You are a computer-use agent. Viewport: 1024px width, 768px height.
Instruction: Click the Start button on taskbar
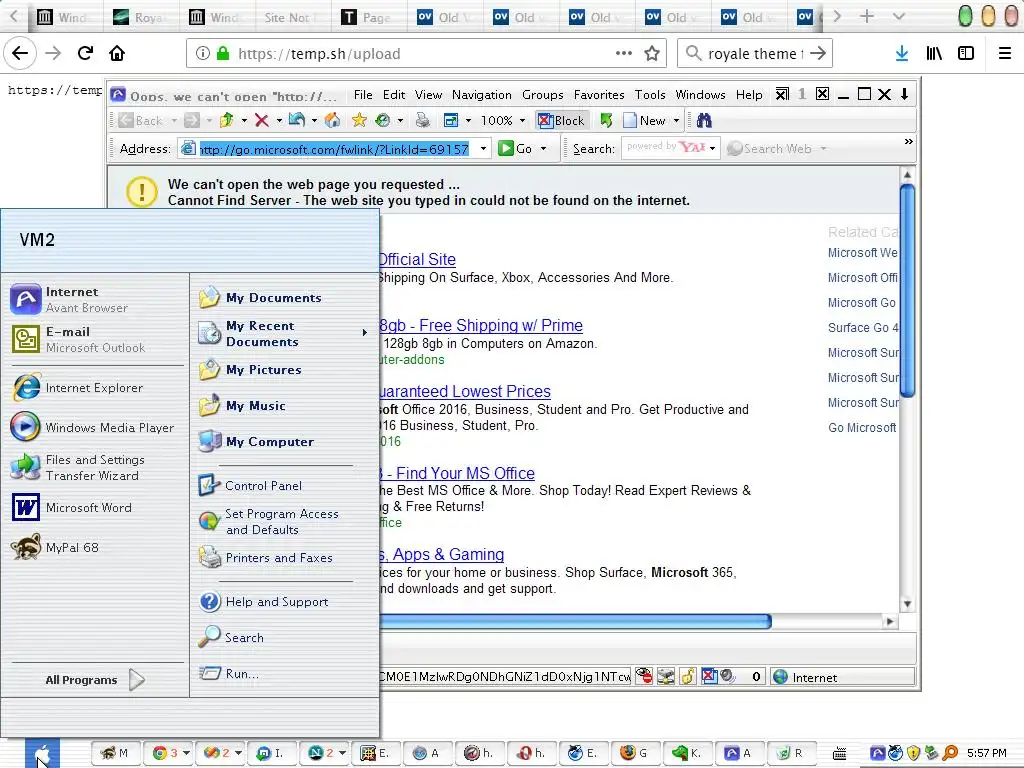pos(42,754)
